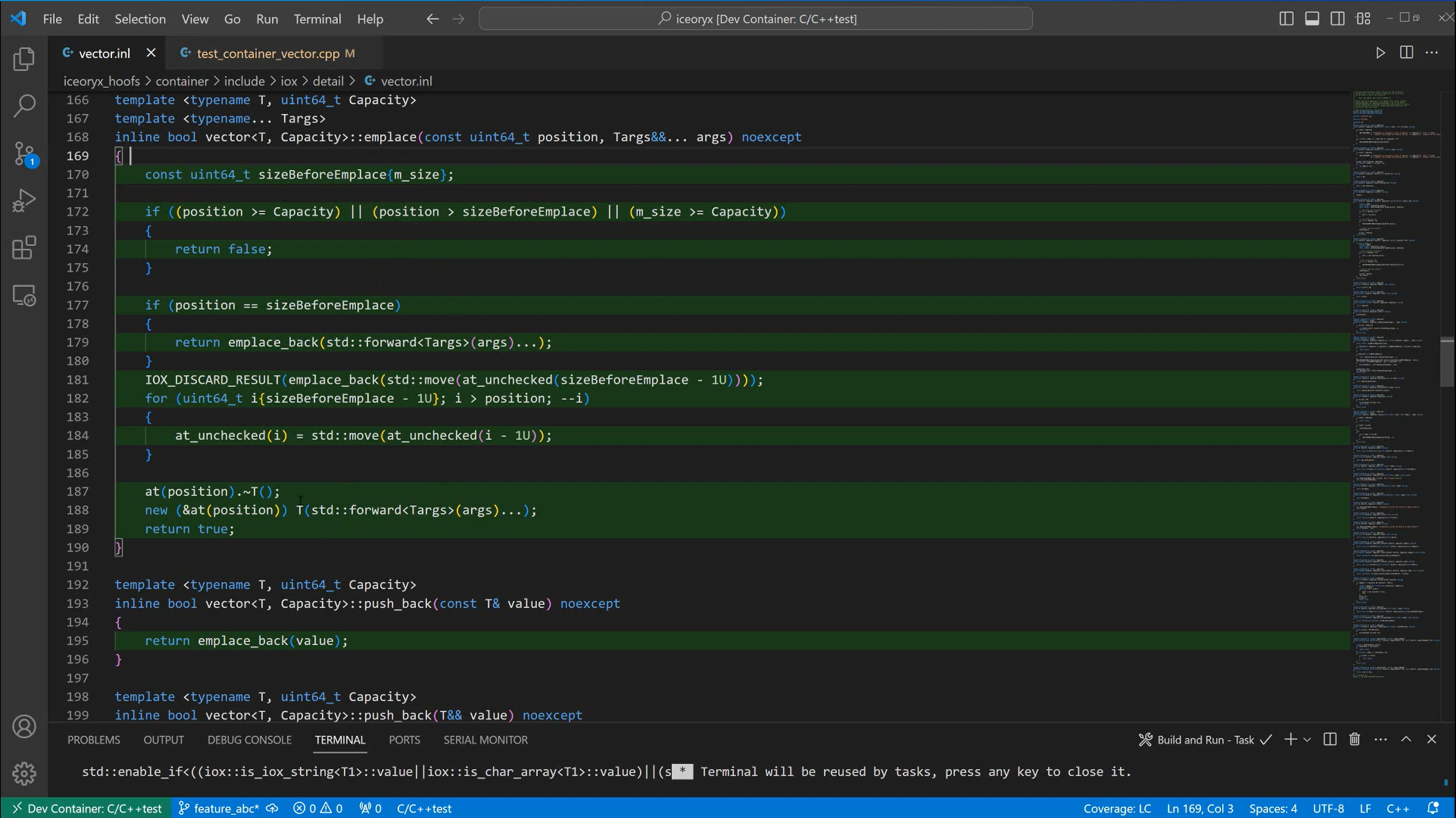Open the PORTS panel tab
The width and height of the screenshot is (1456, 818).
404,739
